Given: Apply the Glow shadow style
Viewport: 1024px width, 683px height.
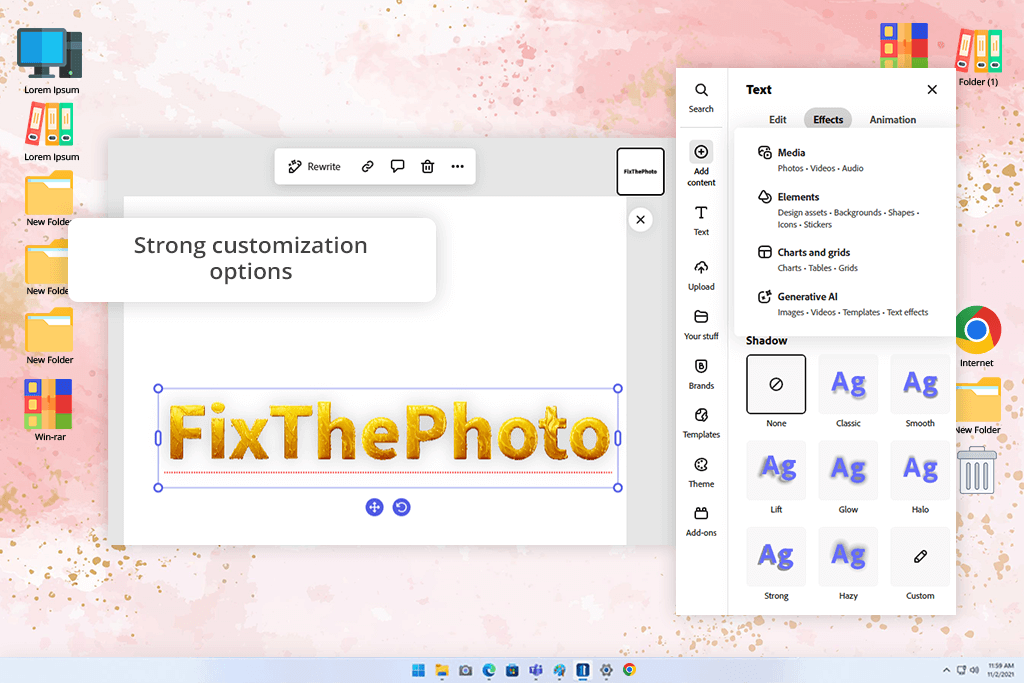Looking at the screenshot, I should tap(848, 470).
